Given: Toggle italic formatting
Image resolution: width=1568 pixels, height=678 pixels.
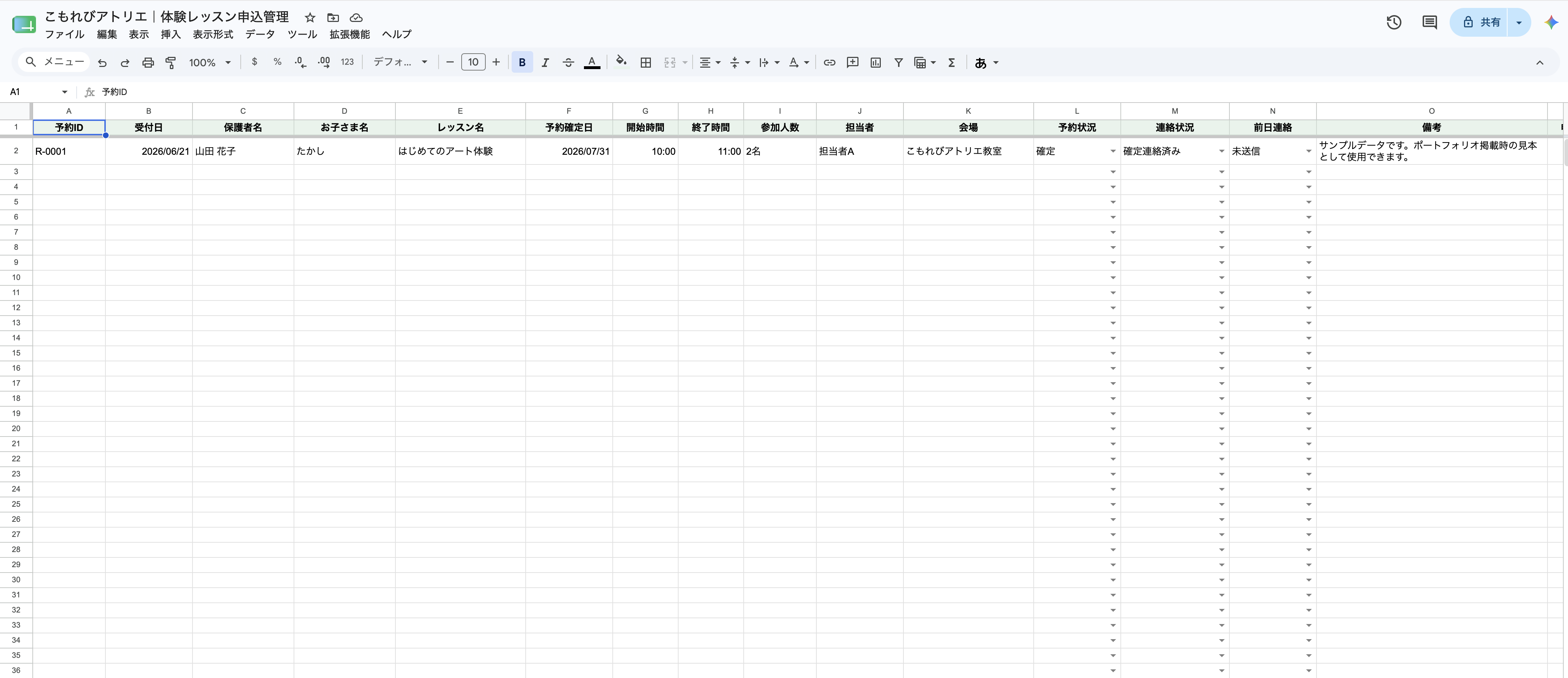Looking at the screenshot, I should [x=545, y=62].
